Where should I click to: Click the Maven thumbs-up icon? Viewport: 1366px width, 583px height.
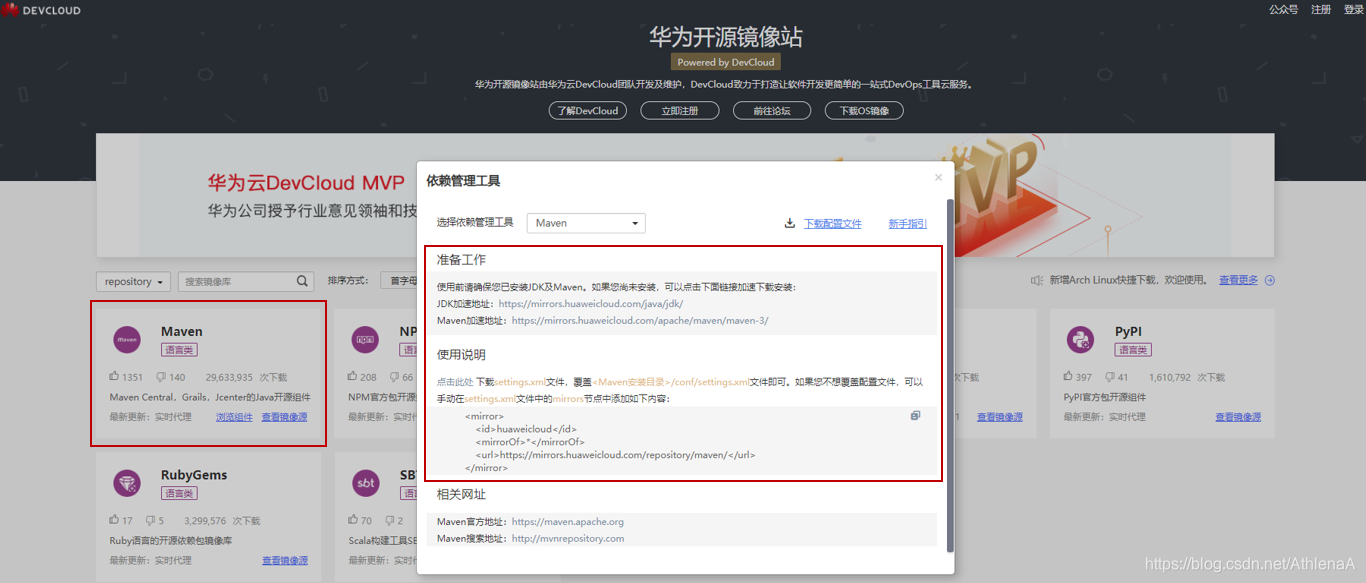(x=114, y=377)
